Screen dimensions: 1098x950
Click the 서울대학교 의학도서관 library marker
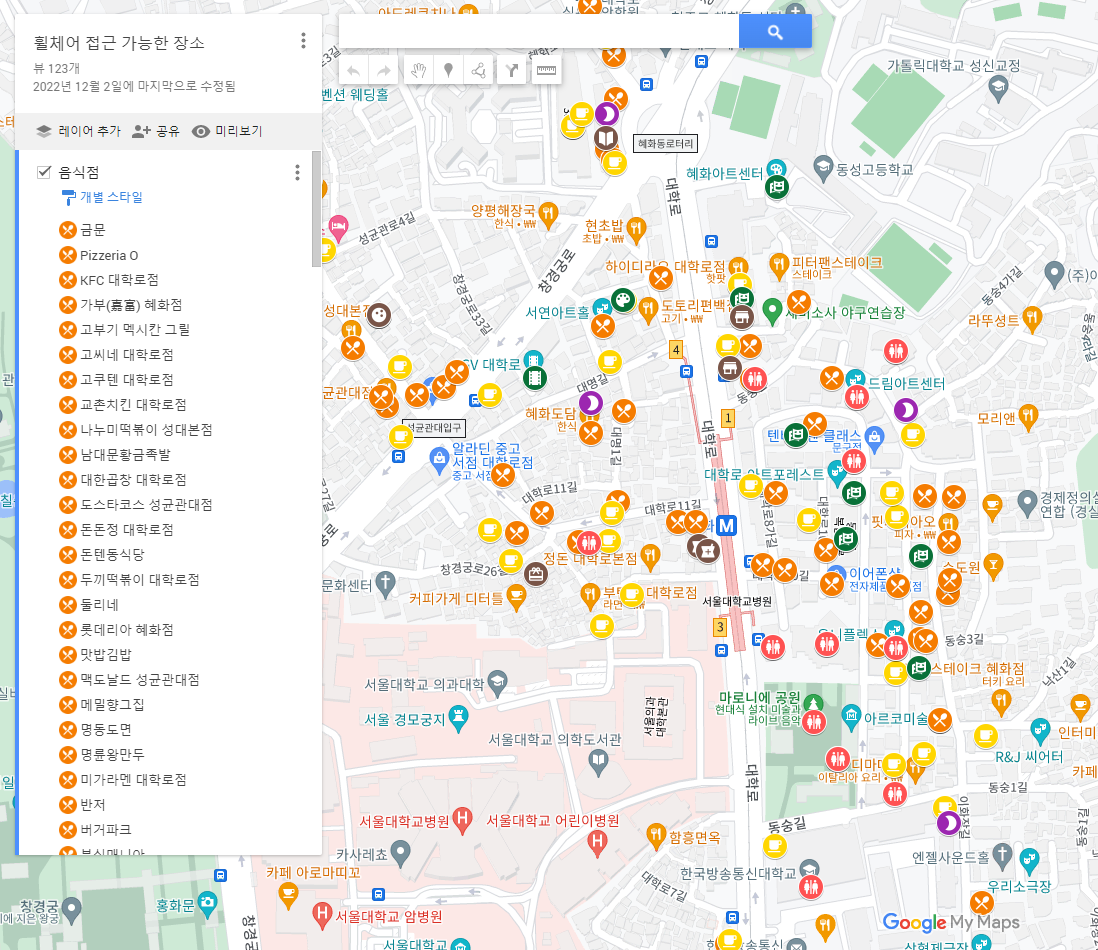[x=598, y=762]
